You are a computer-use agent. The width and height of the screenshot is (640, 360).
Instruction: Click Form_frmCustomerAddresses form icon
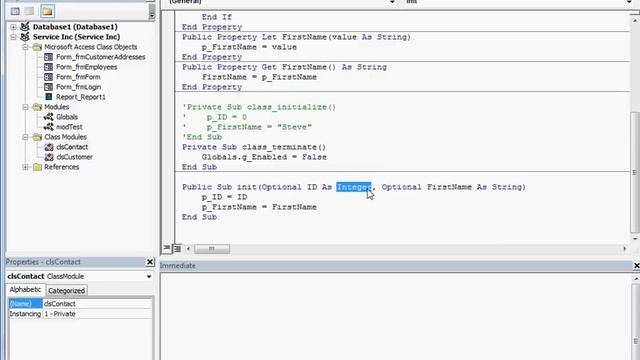point(48,57)
